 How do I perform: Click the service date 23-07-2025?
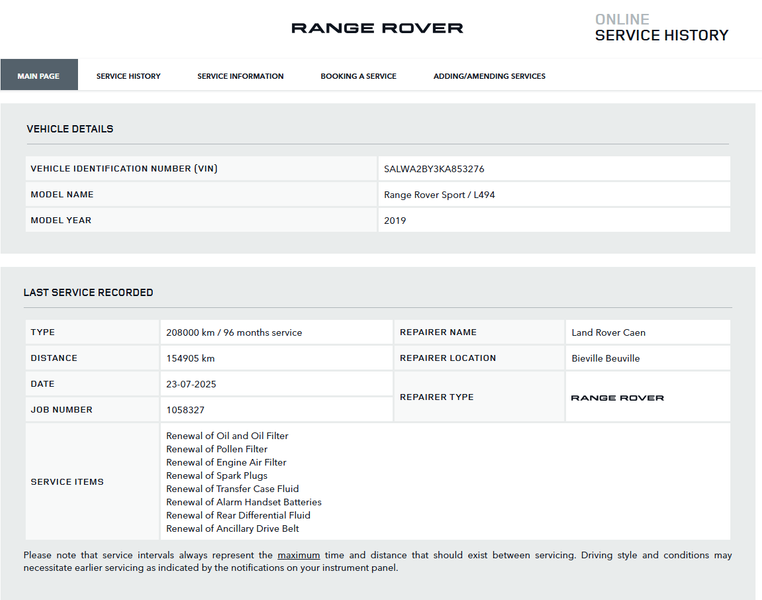[191, 384]
